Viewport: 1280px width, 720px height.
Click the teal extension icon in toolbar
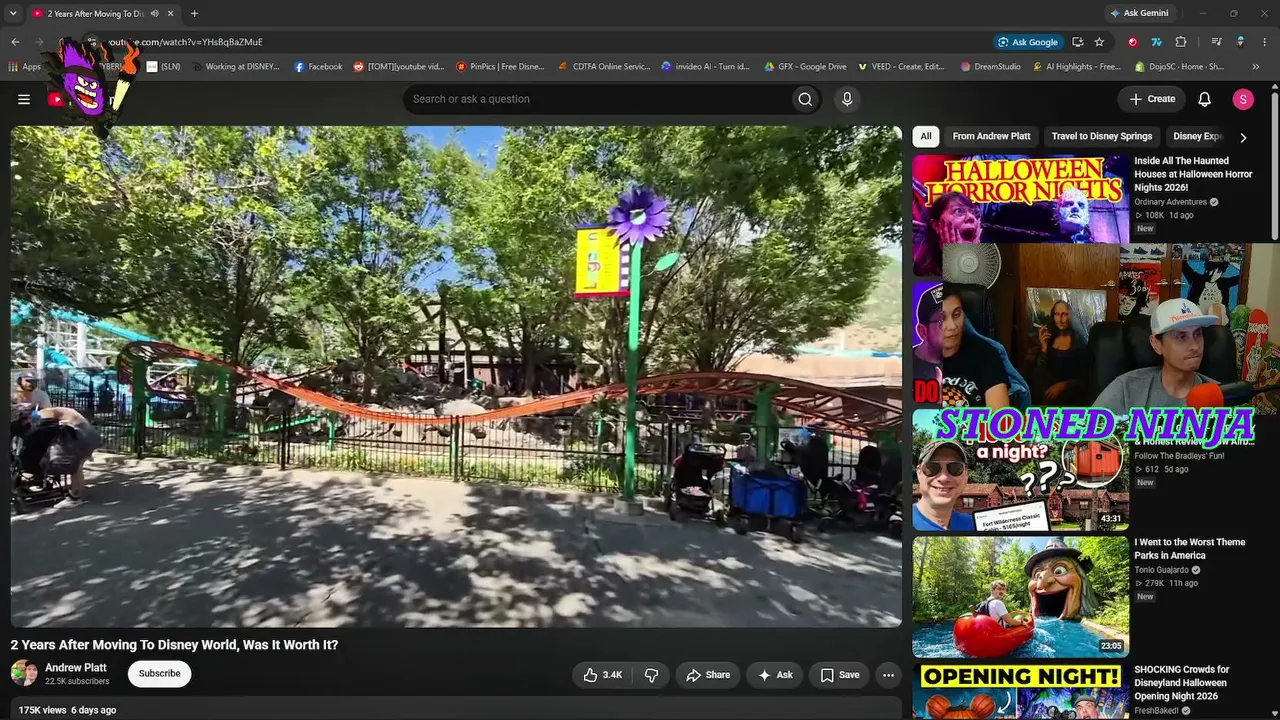1156,42
